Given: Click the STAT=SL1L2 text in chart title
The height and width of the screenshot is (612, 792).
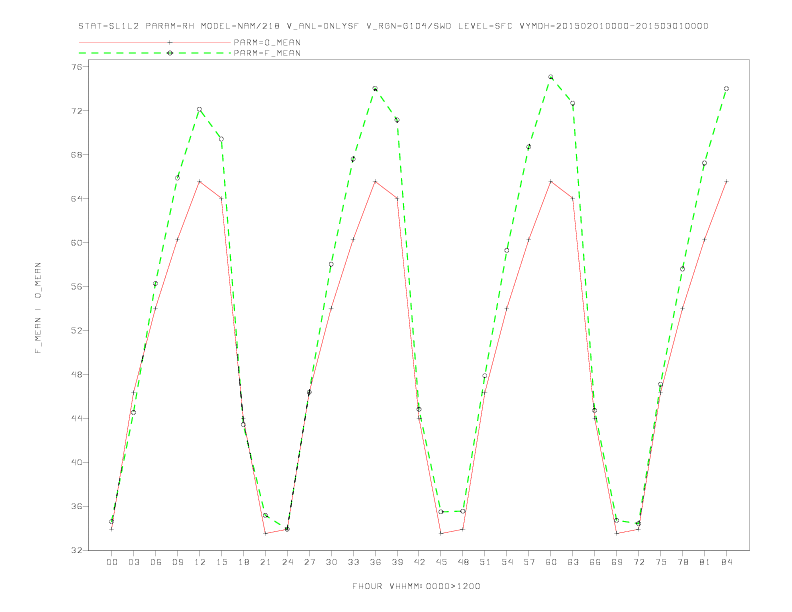Looking at the screenshot, I should coord(109,26).
